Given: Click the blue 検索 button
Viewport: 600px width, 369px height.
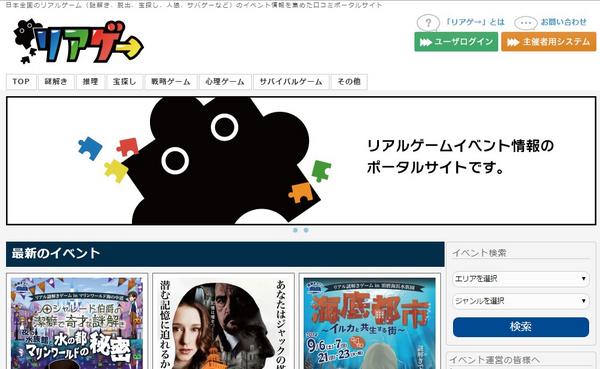Looking at the screenshot, I should pyautogui.click(x=521, y=327).
